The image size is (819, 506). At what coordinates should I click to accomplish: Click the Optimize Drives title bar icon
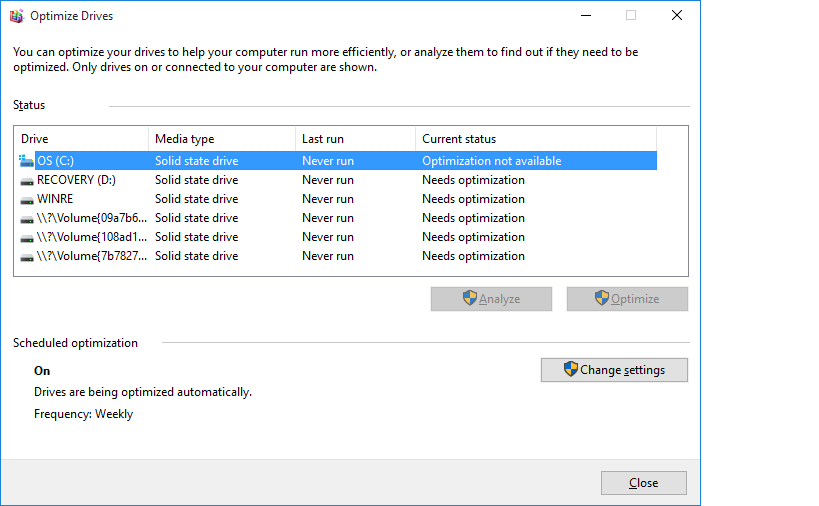pos(17,16)
